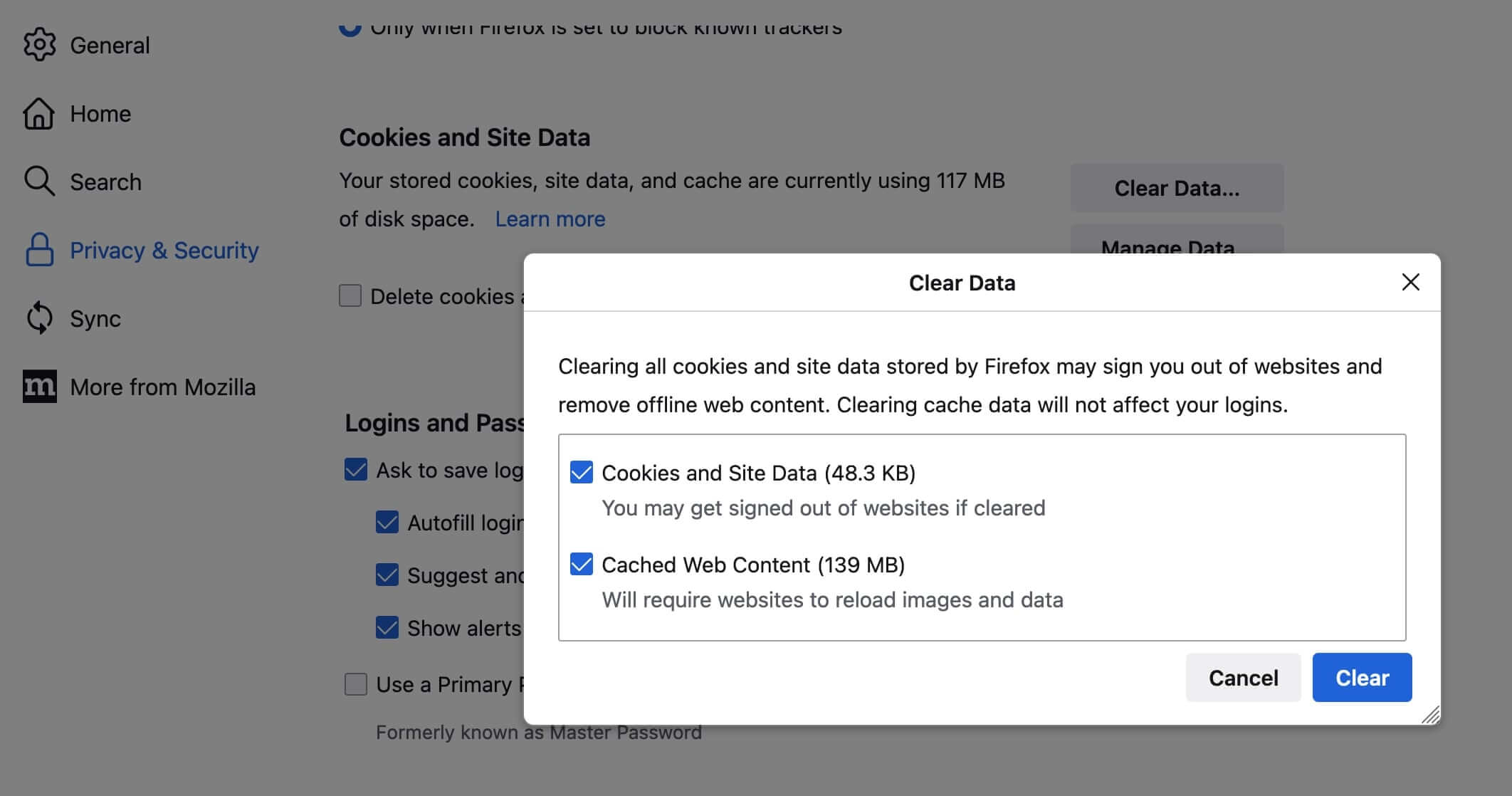Open the Learn more link
Viewport: 1512px width, 796px height.
[x=550, y=219]
